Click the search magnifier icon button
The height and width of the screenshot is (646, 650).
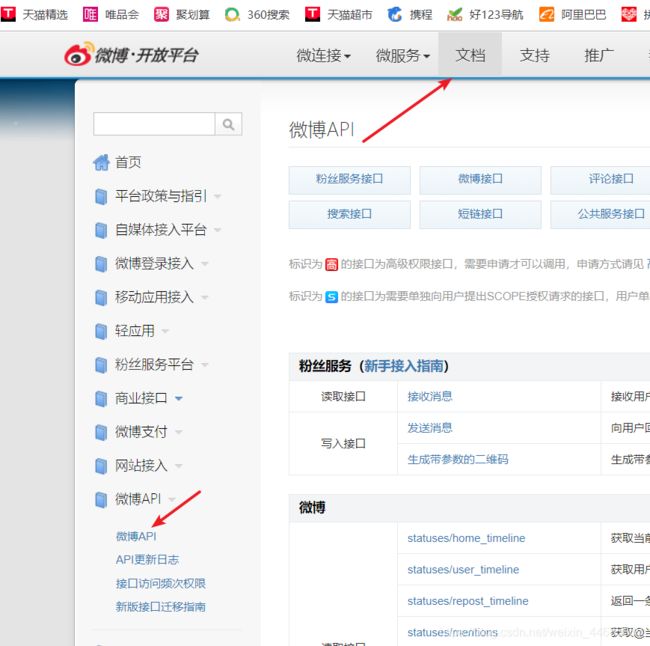(x=228, y=124)
